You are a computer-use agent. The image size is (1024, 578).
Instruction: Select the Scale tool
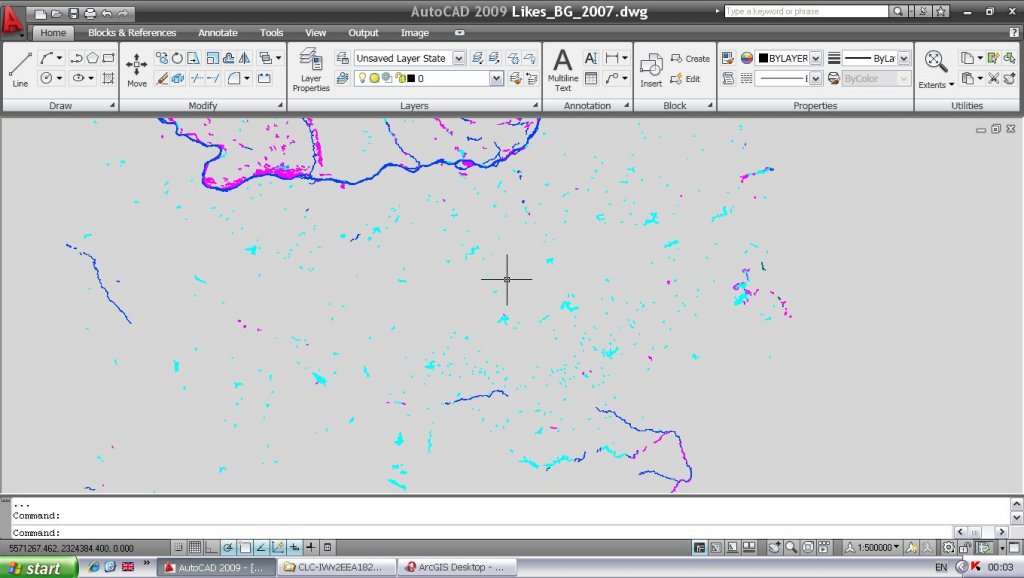pyautogui.click(x=212, y=58)
